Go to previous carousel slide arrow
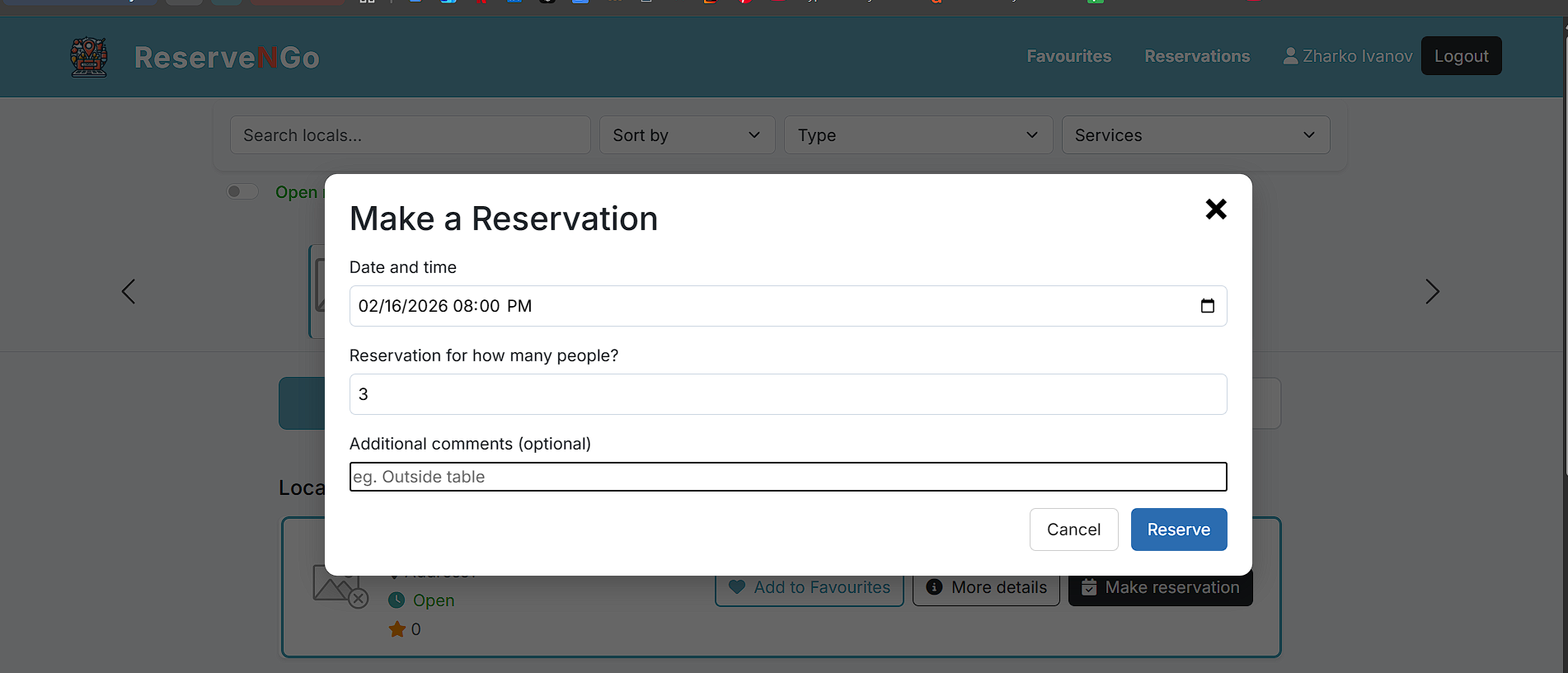 [129, 291]
